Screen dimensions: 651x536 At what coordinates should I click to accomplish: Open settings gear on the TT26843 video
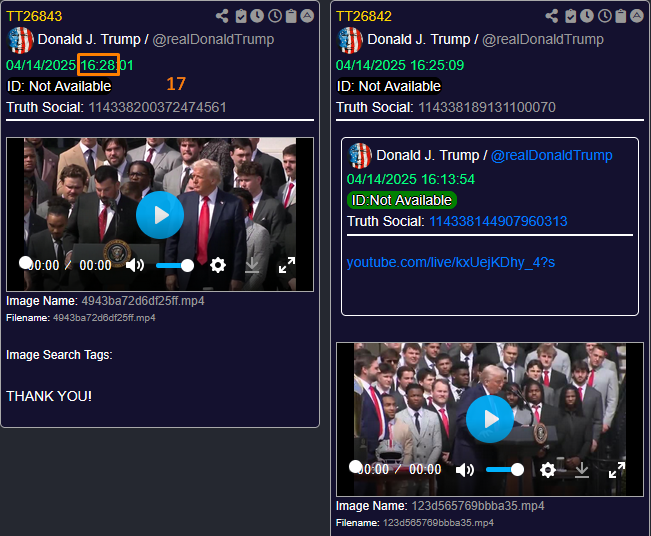coord(218,265)
